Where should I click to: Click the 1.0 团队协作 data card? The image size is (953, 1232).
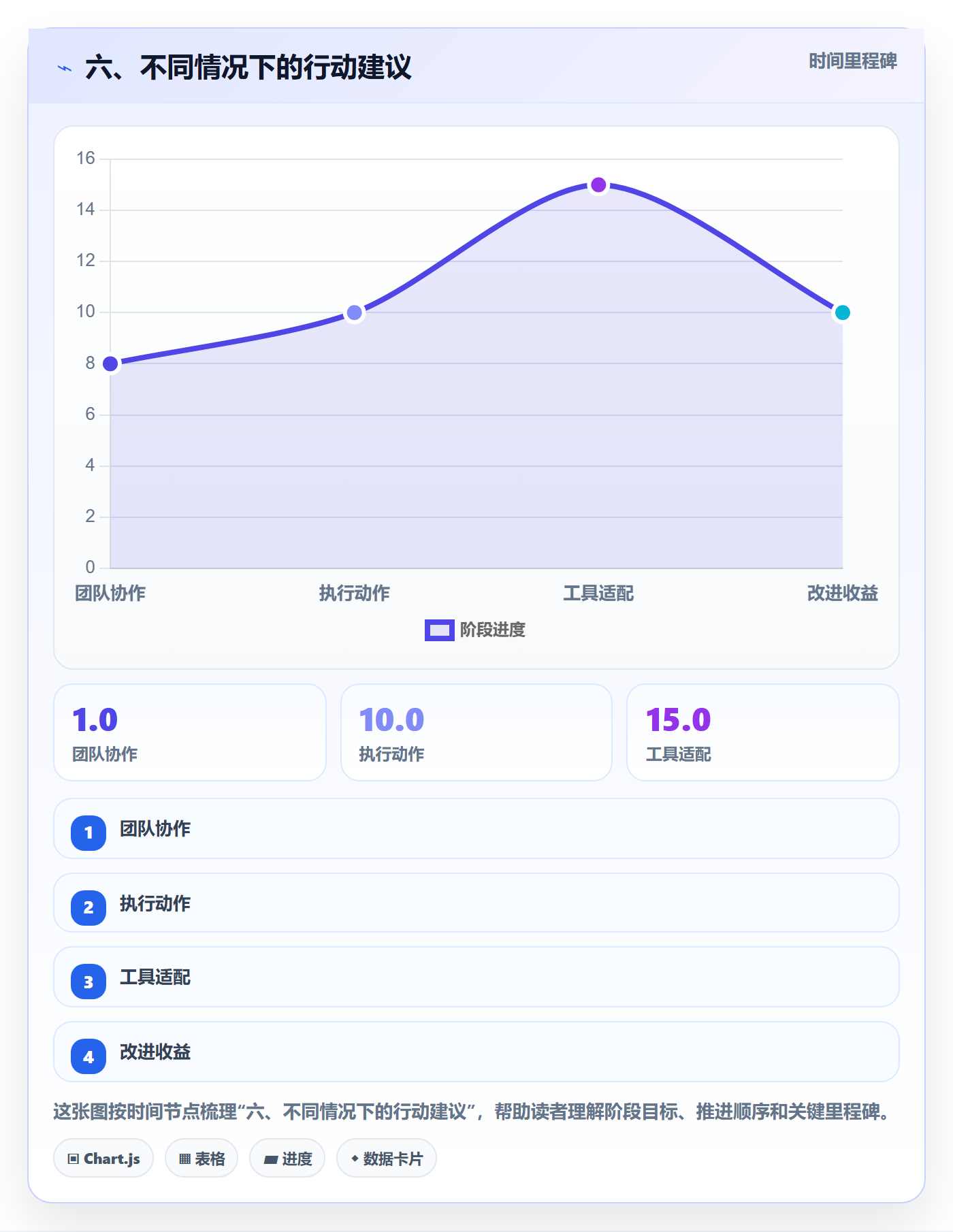pyautogui.click(x=190, y=732)
